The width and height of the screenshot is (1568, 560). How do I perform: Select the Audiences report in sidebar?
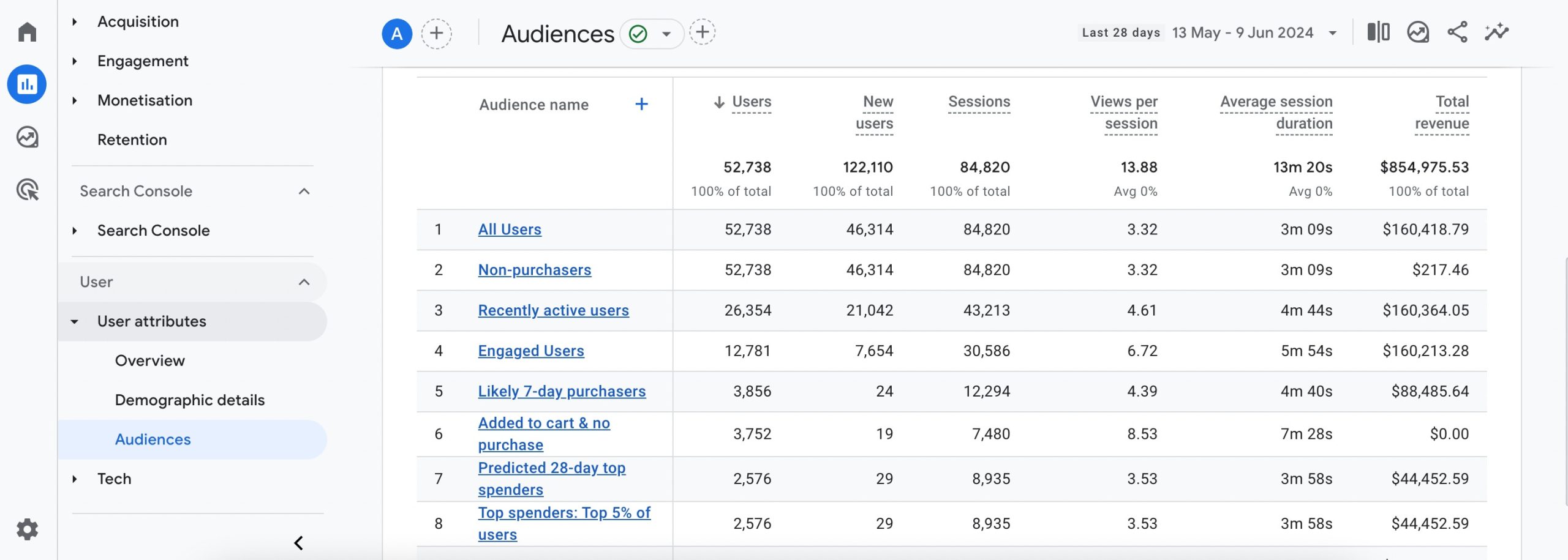(192, 439)
